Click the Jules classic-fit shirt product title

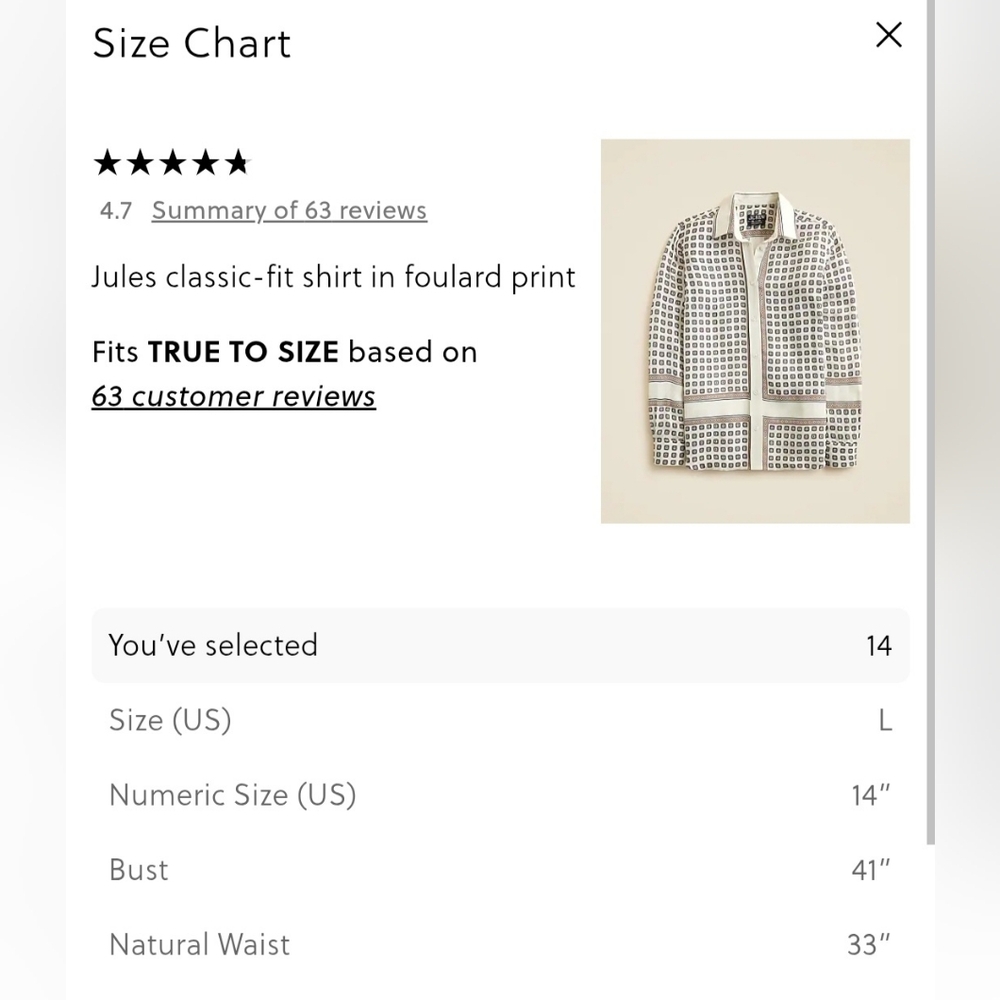point(334,277)
